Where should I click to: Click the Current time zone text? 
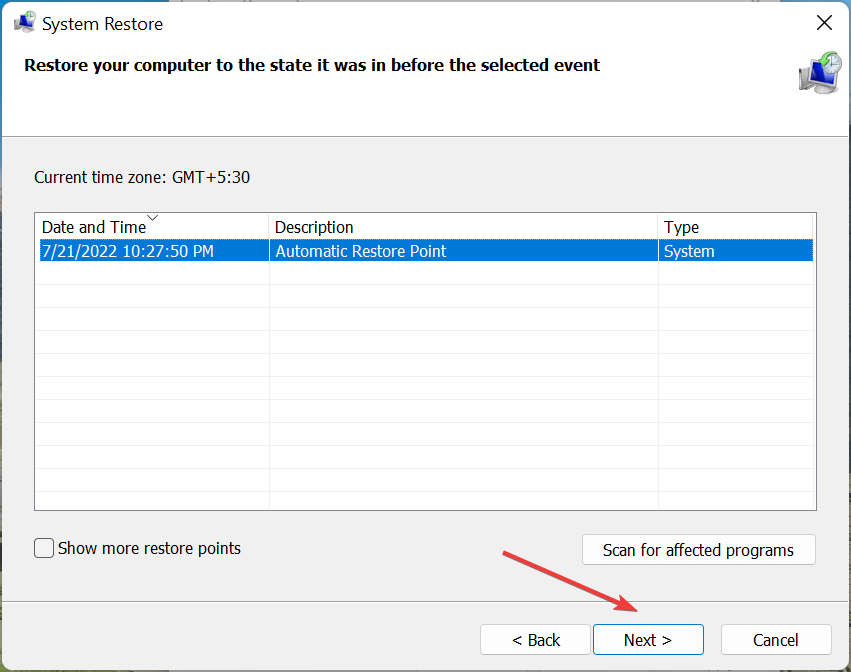[142, 177]
